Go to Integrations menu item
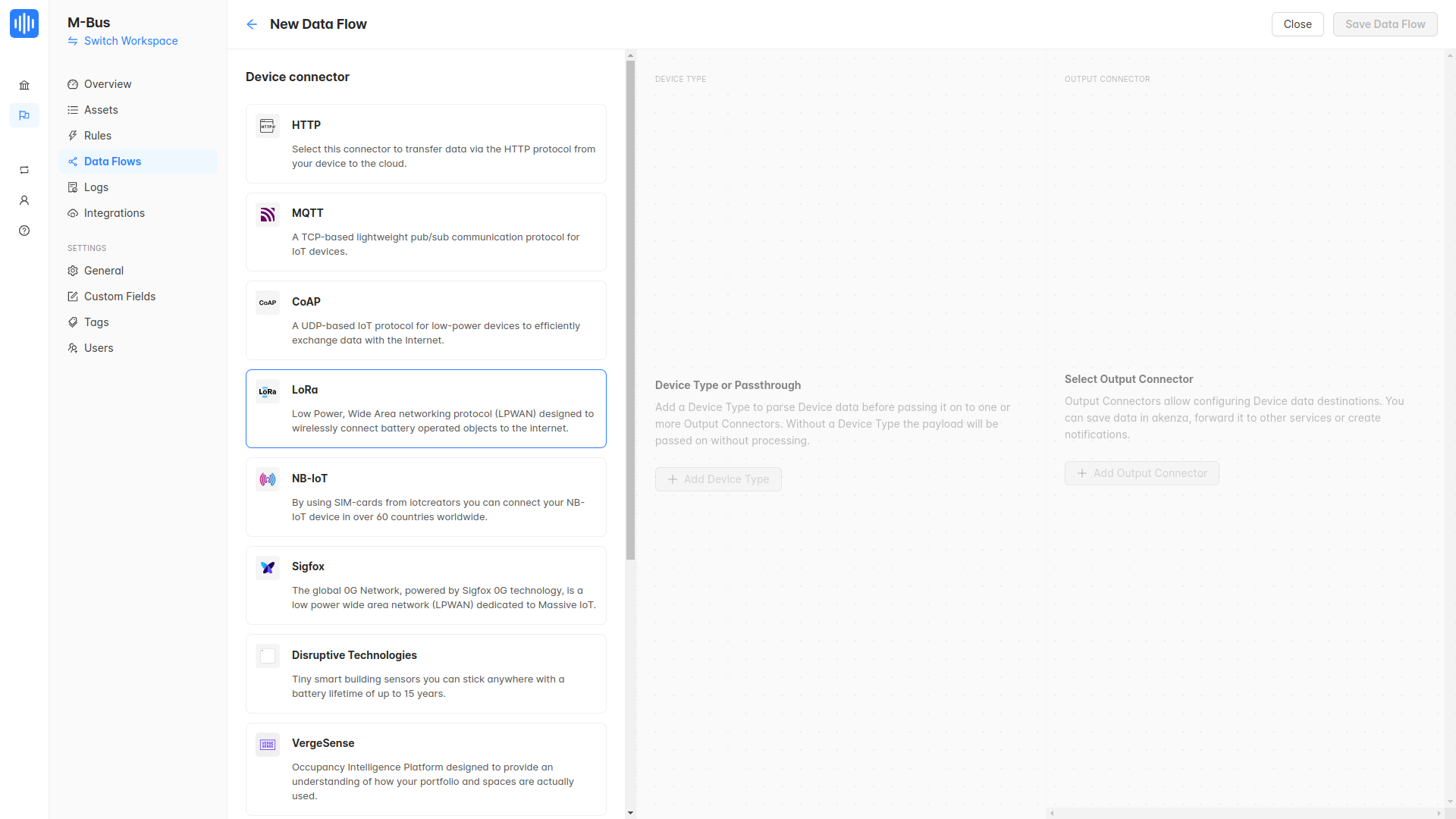This screenshot has width=1456, height=819. 114,213
